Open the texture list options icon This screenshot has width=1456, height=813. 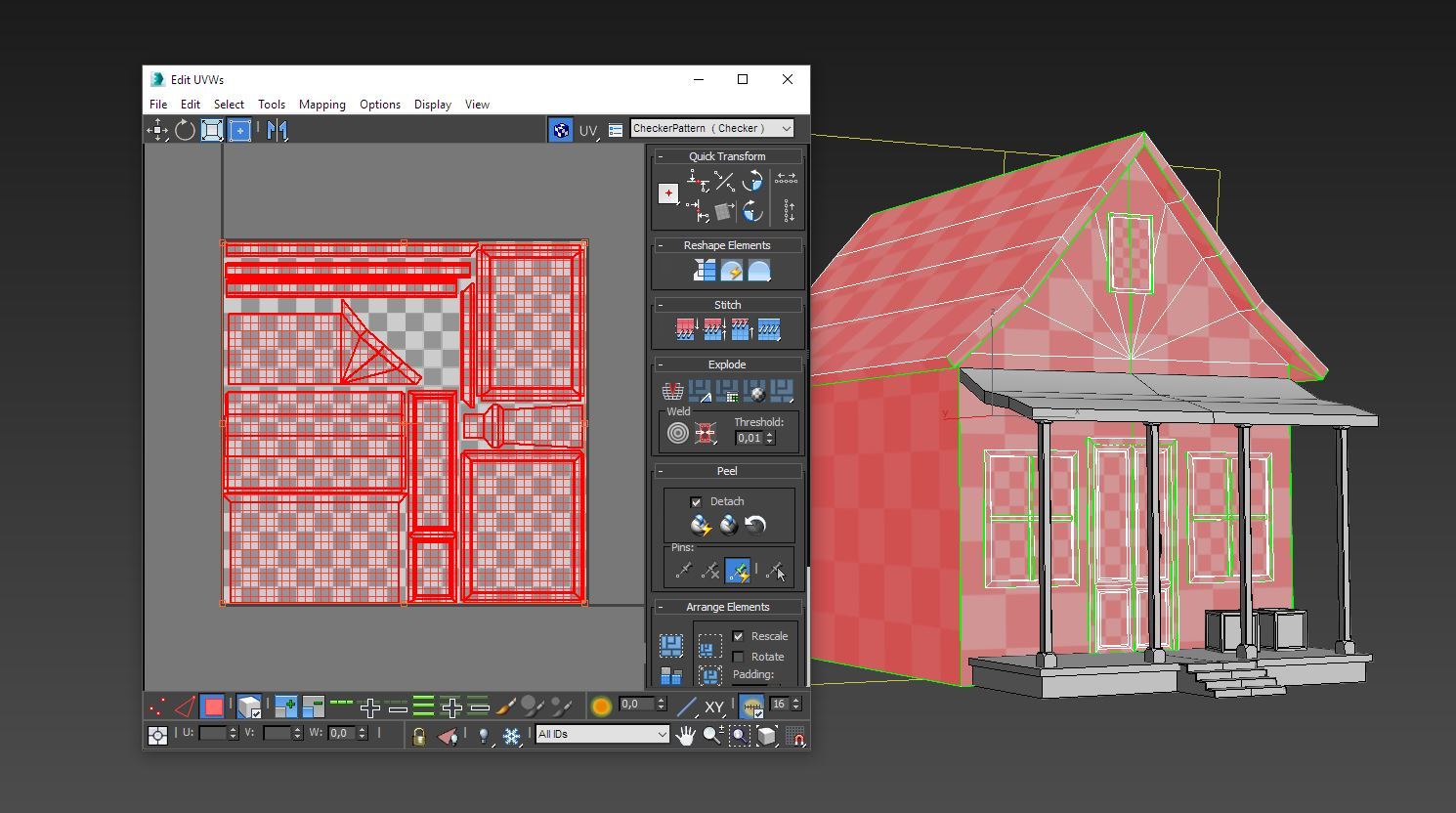pyautogui.click(x=616, y=130)
